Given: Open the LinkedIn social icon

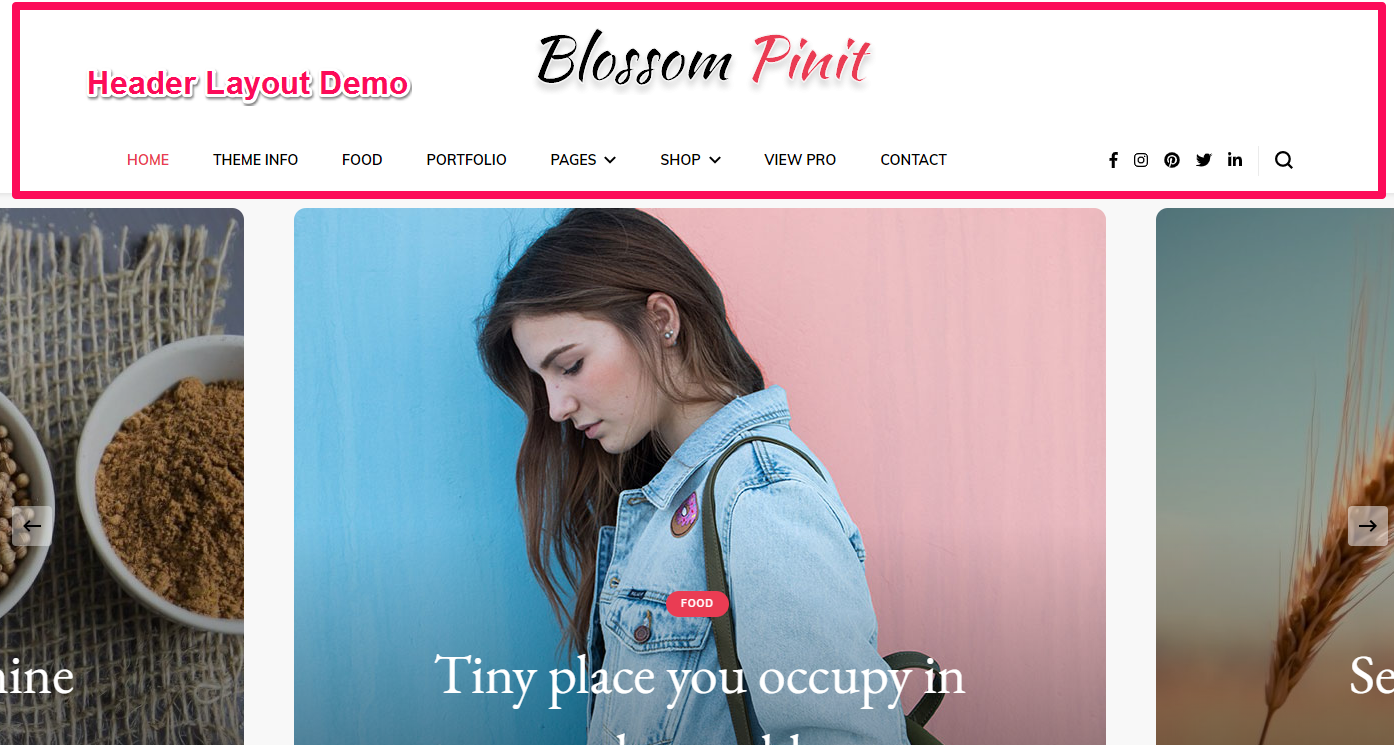Looking at the screenshot, I should click(1235, 160).
